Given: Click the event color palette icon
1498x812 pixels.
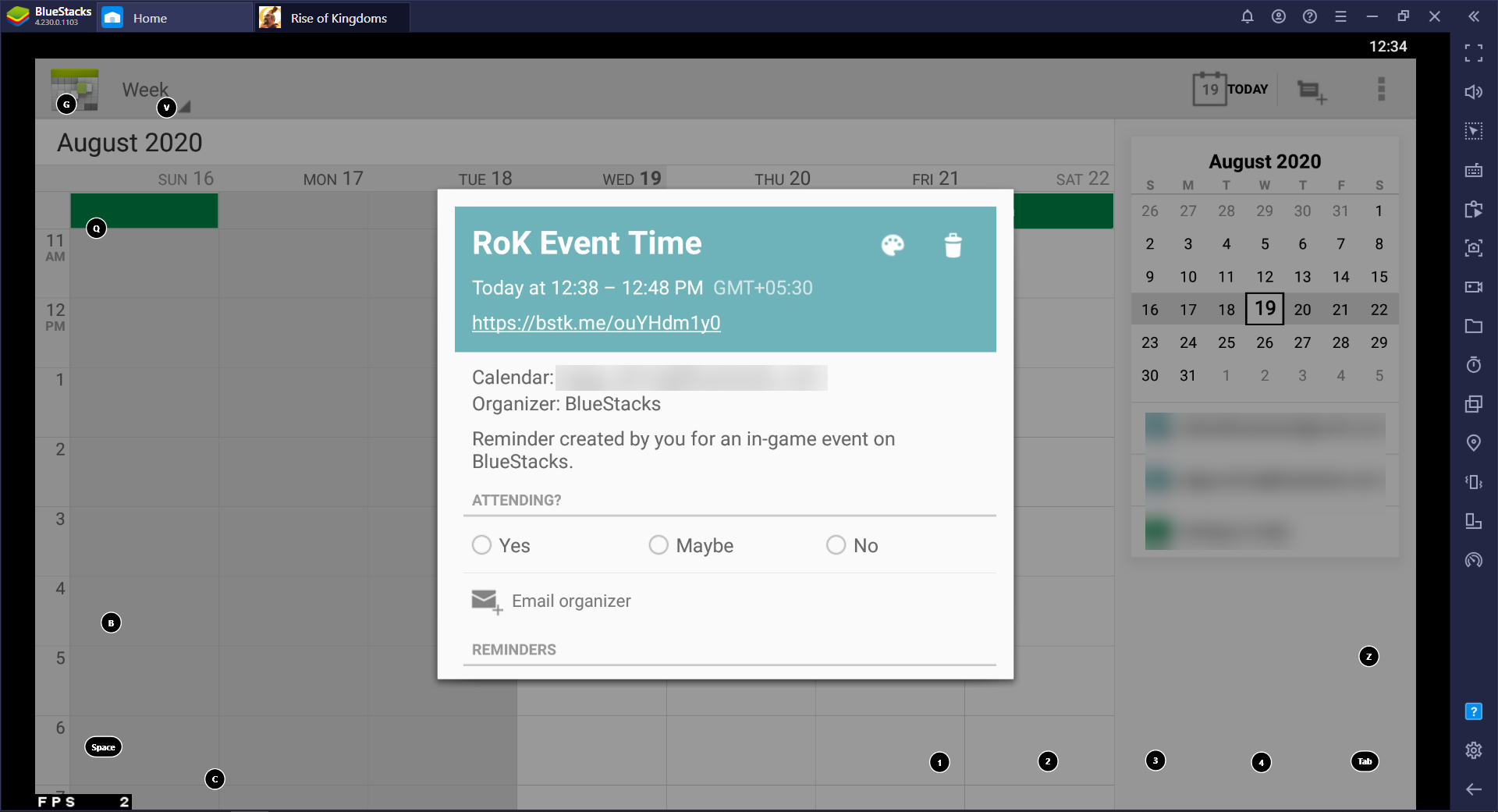Looking at the screenshot, I should (893, 245).
